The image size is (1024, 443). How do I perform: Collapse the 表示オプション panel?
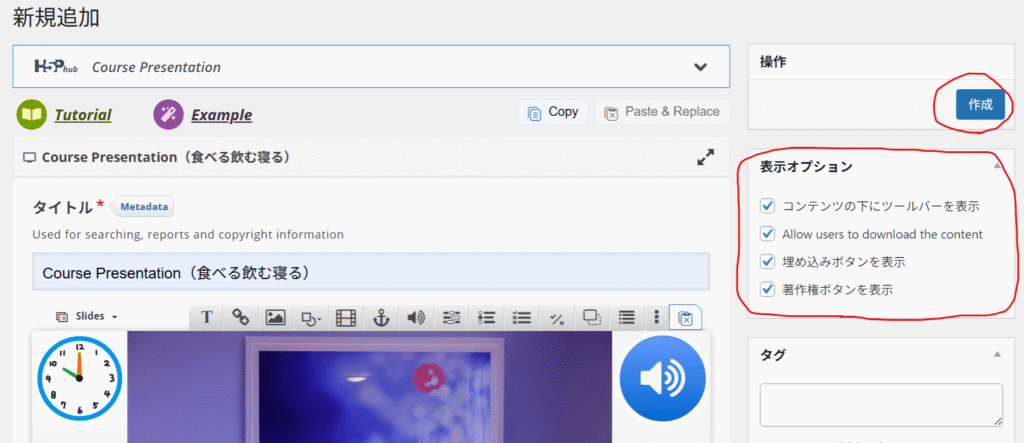996,166
